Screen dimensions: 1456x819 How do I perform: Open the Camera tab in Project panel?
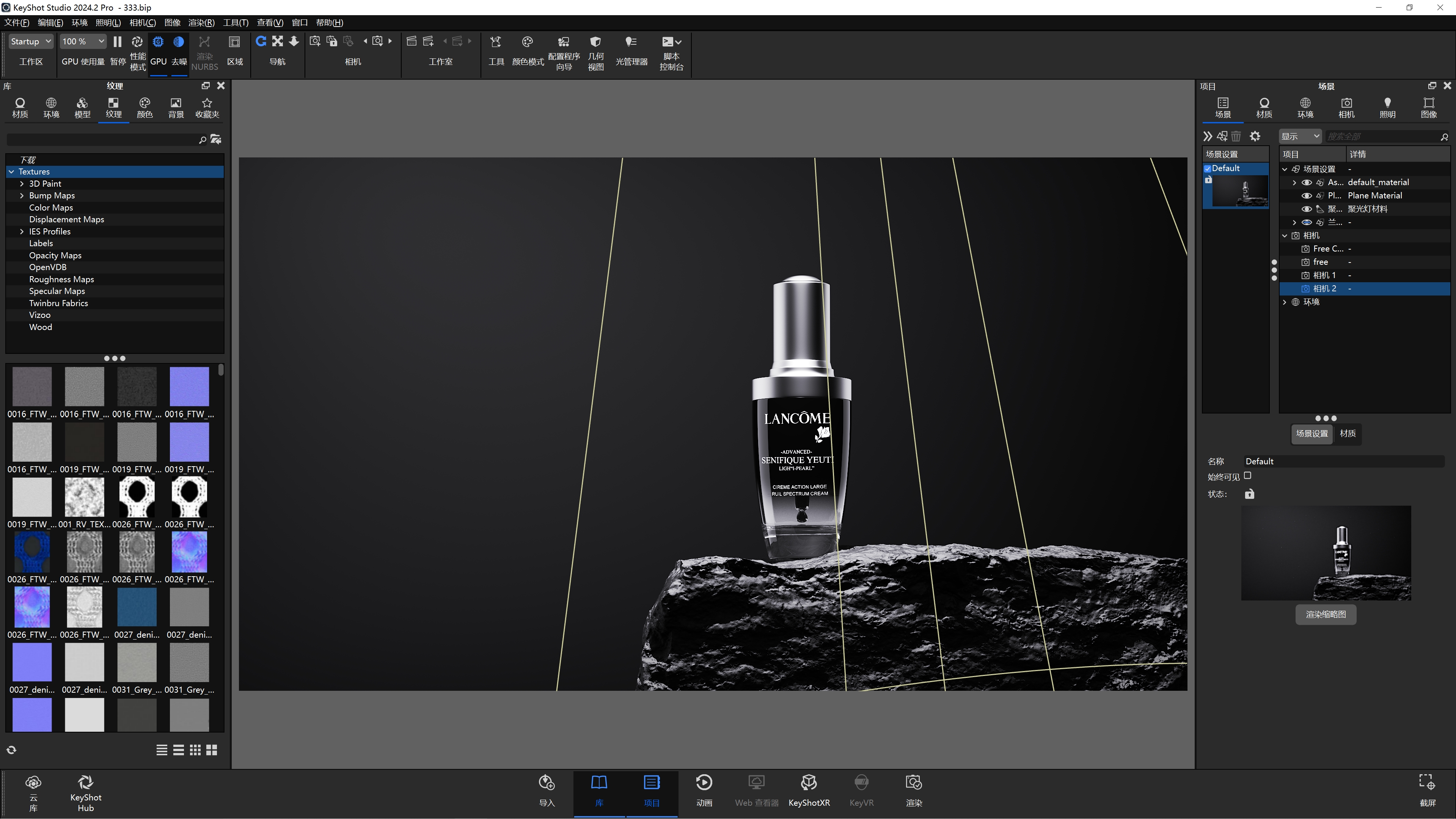(1346, 107)
